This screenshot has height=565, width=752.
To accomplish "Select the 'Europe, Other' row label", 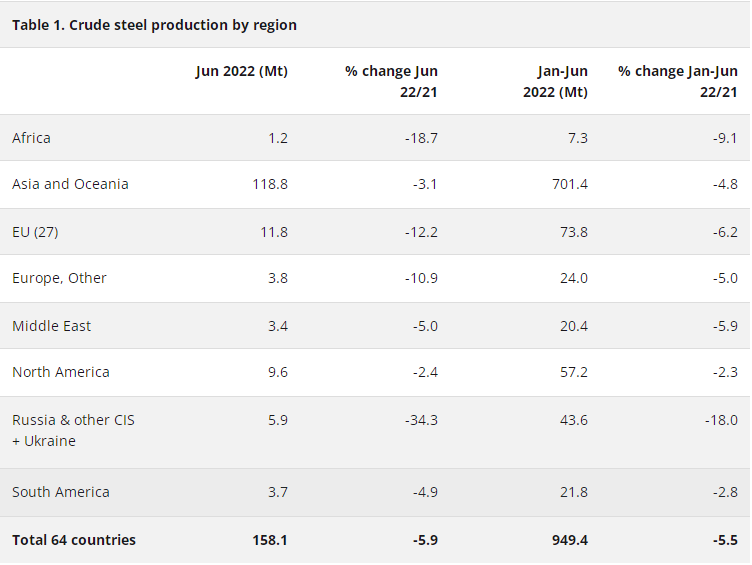I will [59, 278].
